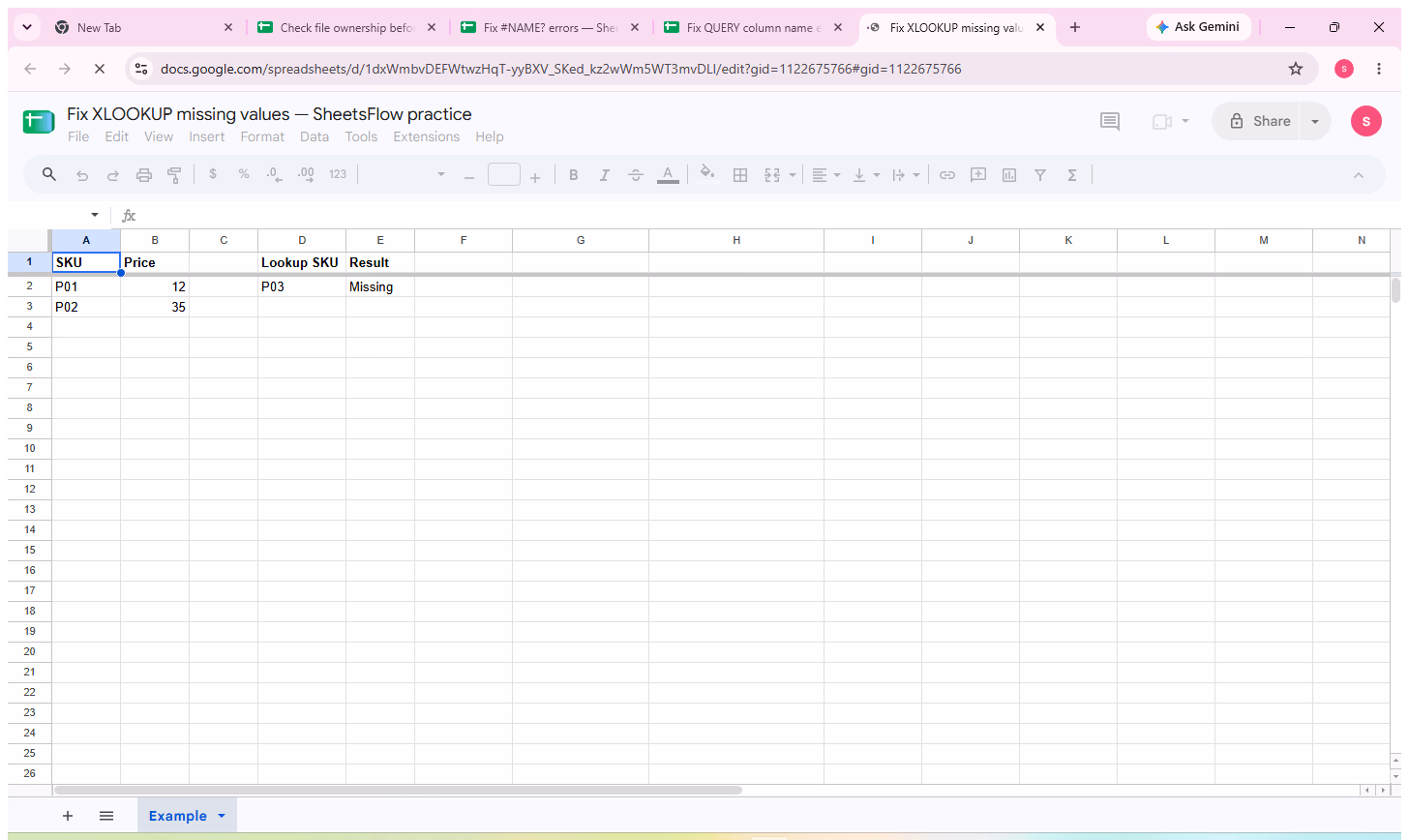Click the undo arrow icon
The height and width of the screenshot is (840, 1409).
[82, 175]
